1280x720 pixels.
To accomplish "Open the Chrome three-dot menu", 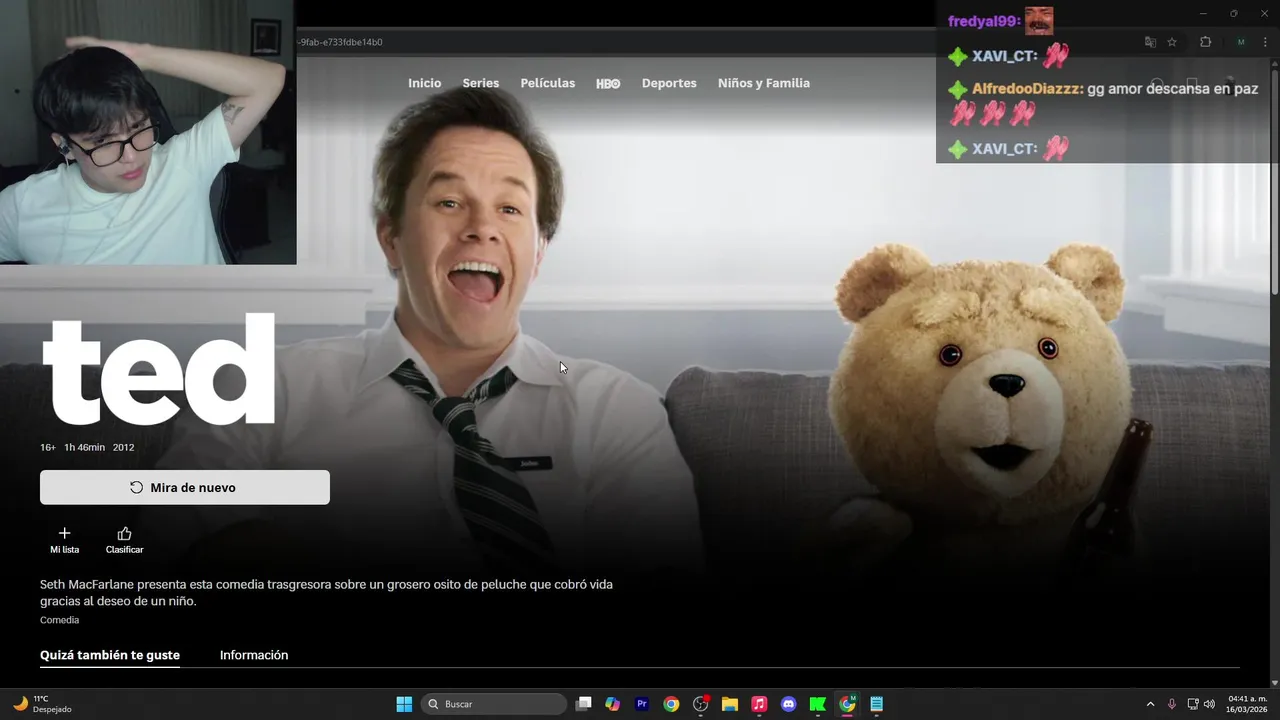I will tap(1265, 42).
